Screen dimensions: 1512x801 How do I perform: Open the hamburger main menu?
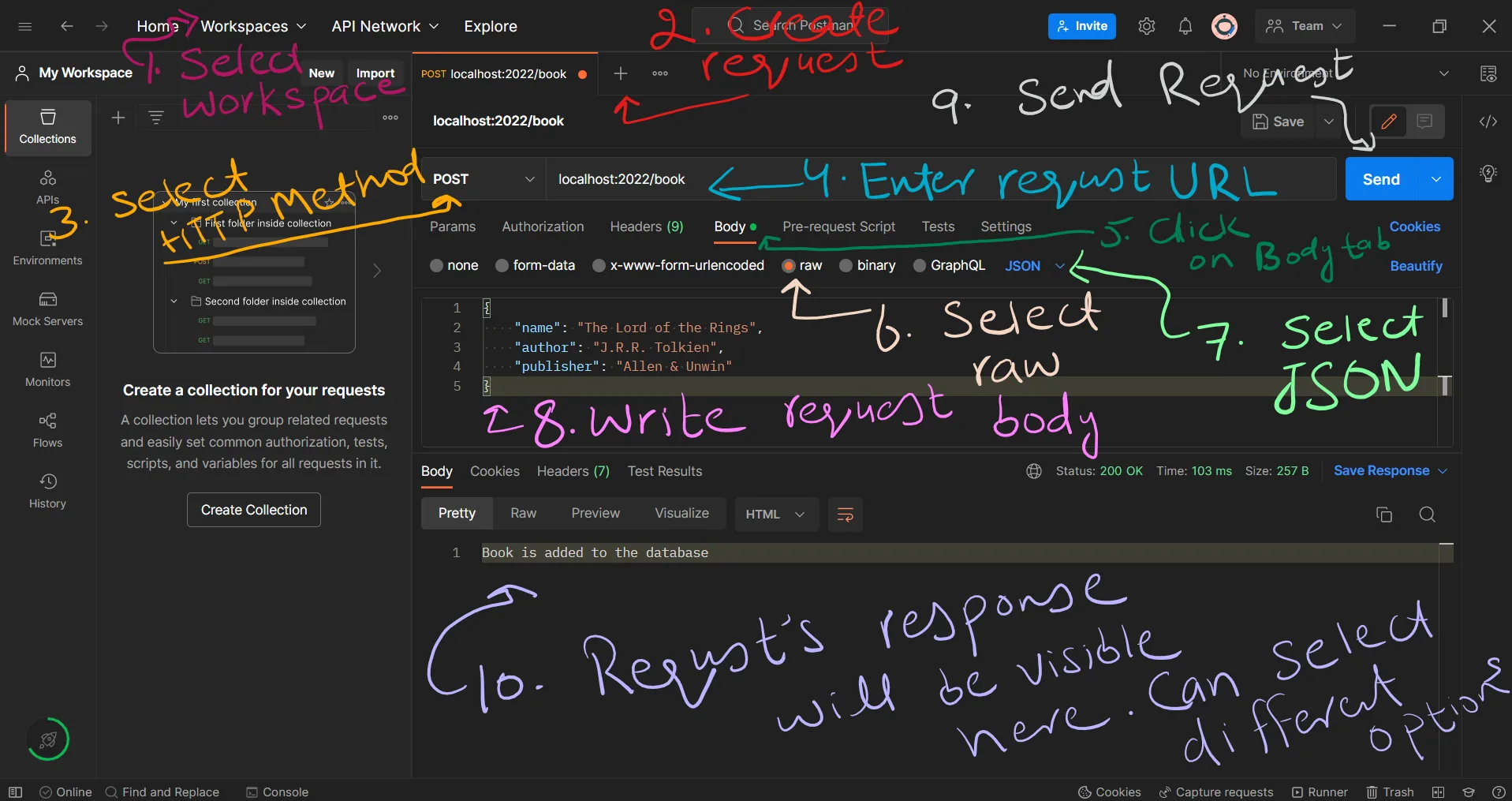(x=25, y=26)
